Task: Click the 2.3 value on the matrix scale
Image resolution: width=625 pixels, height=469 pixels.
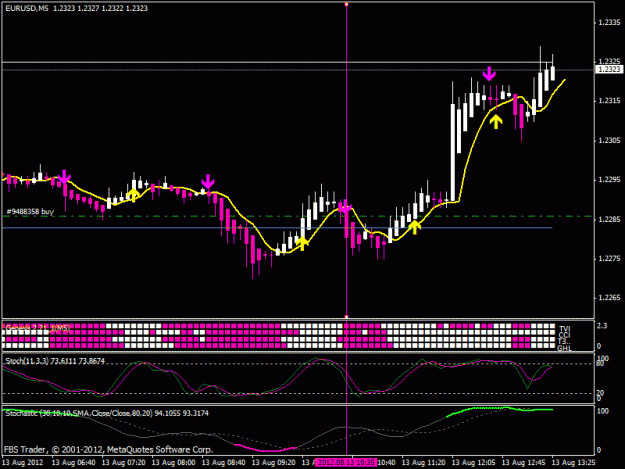Action: tap(602, 326)
